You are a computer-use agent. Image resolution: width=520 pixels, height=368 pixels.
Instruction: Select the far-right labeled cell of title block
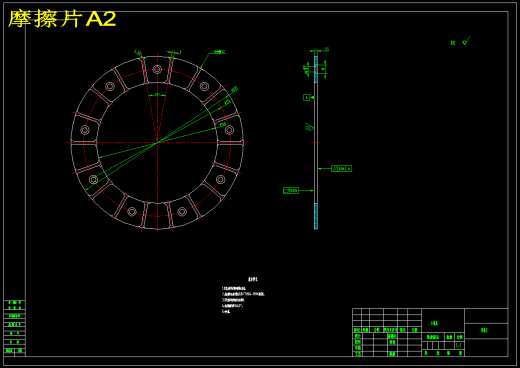[x=486, y=330]
